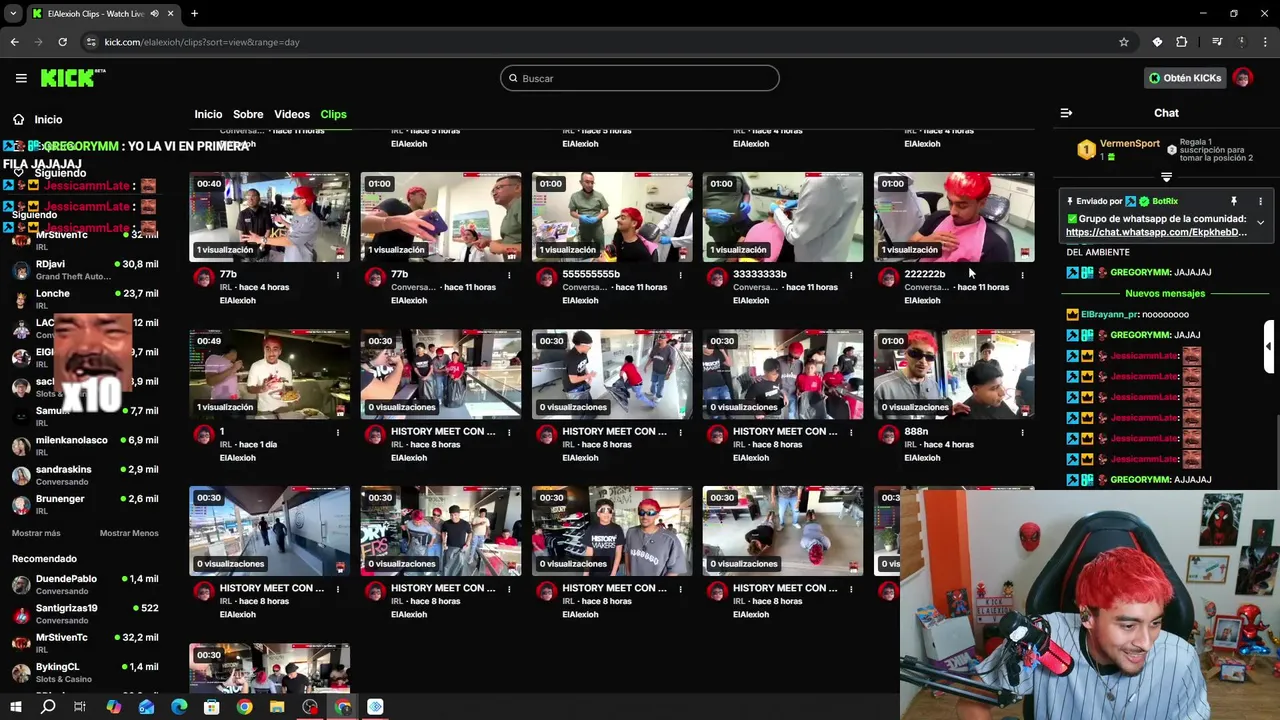Image resolution: width=1280 pixels, height=720 pixels.
Task: Open Microsoft Store from the taskbar
Action: pyautogui.click(x=211, y=707)
